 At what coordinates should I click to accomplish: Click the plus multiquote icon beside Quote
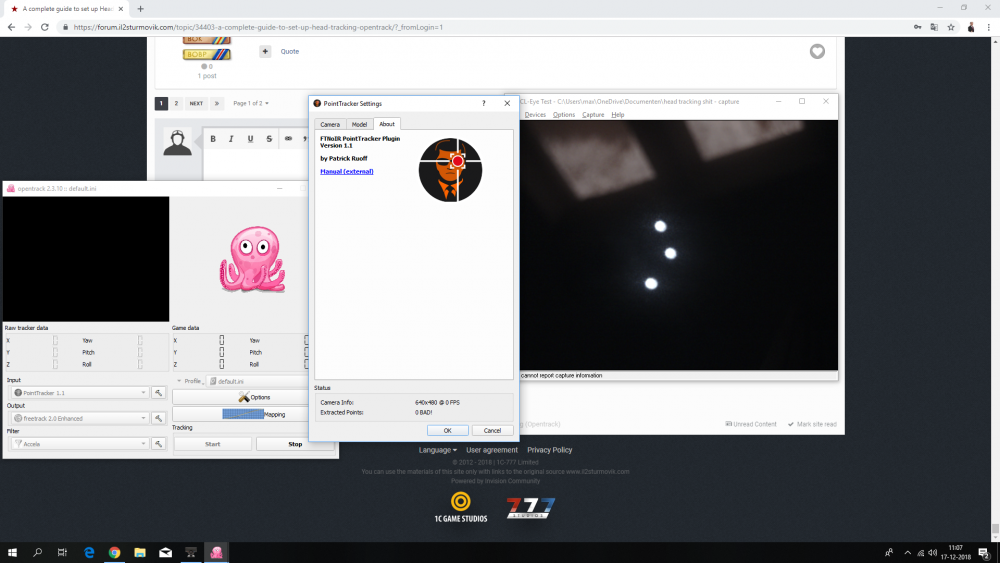click(x=265, y=51)
